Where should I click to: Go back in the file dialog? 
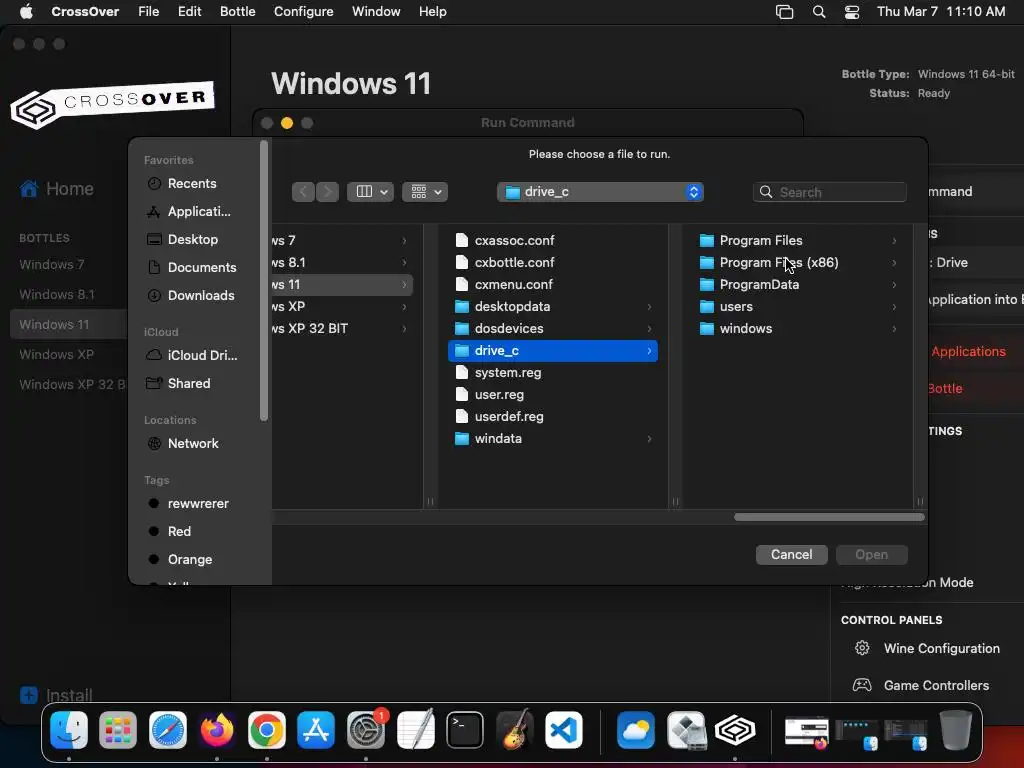pyautogui.click(x=303, y=192)
